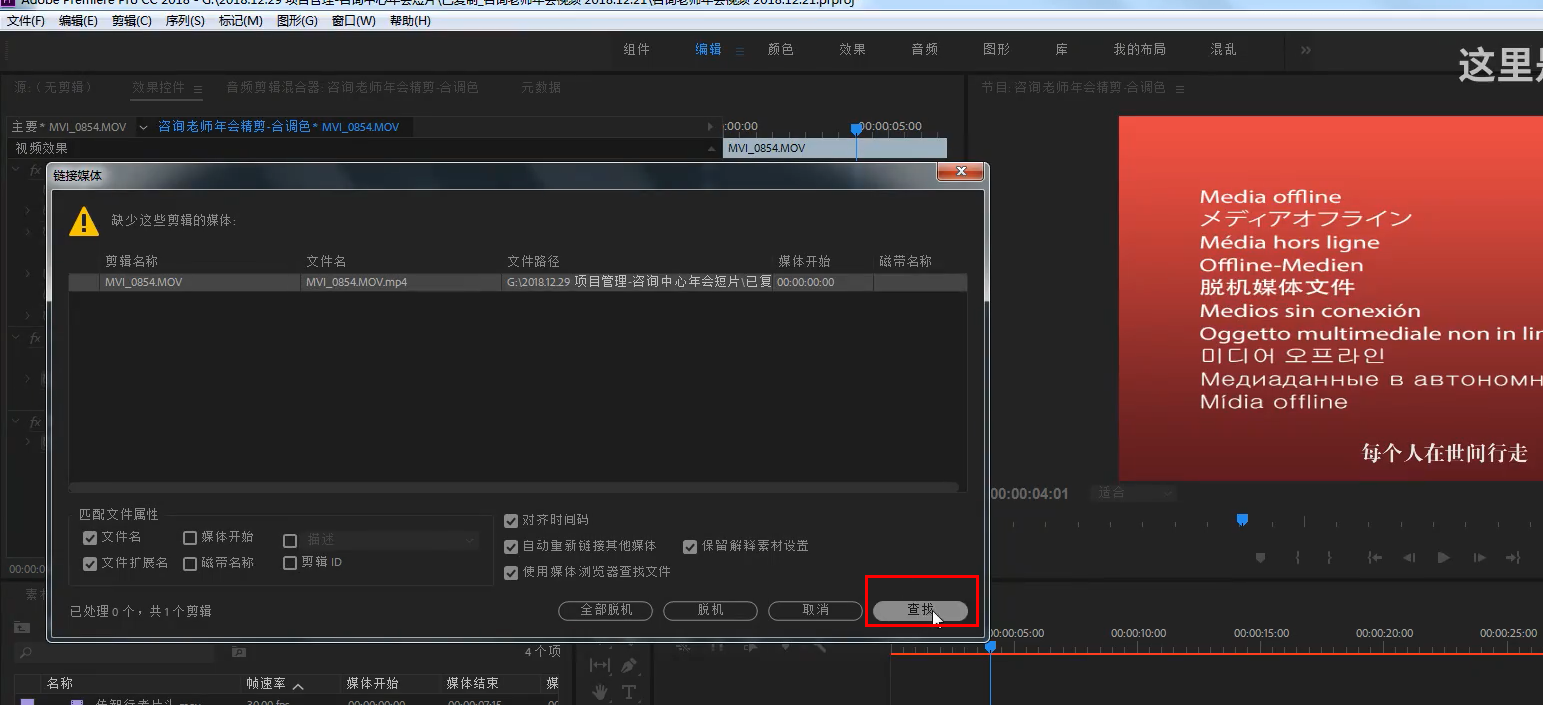1543x705 pixels.
Task: Switch to 组件 workspace
Action: (637, 49)
